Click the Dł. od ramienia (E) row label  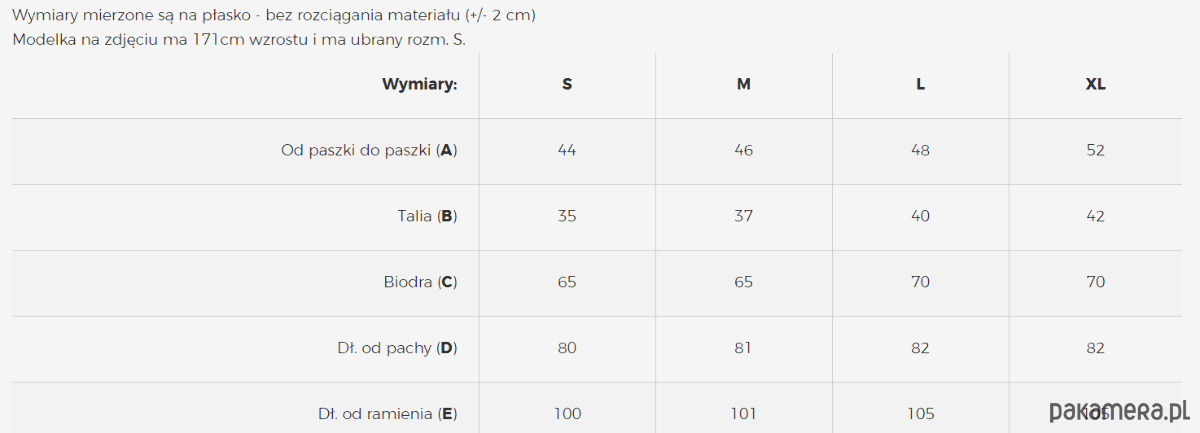pos(388,413)
